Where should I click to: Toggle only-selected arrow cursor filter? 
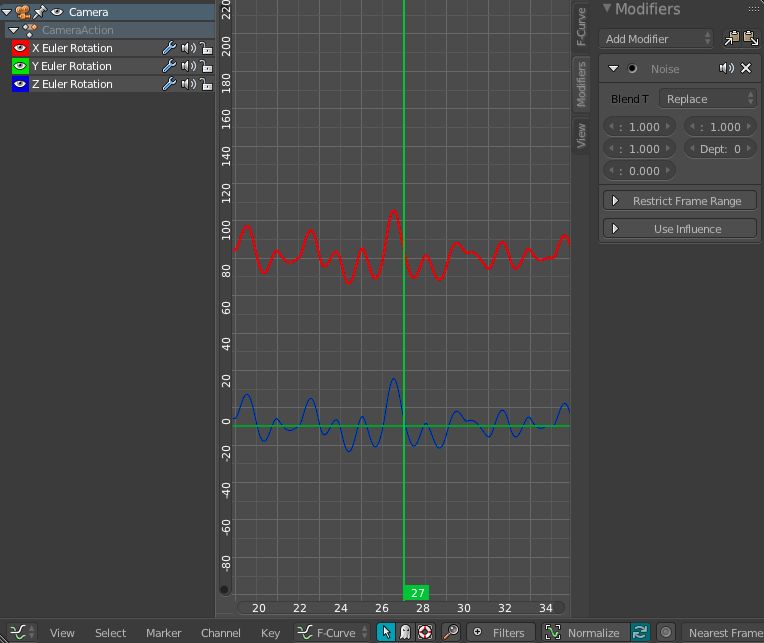pyautogui.click(x=386, y=632)
